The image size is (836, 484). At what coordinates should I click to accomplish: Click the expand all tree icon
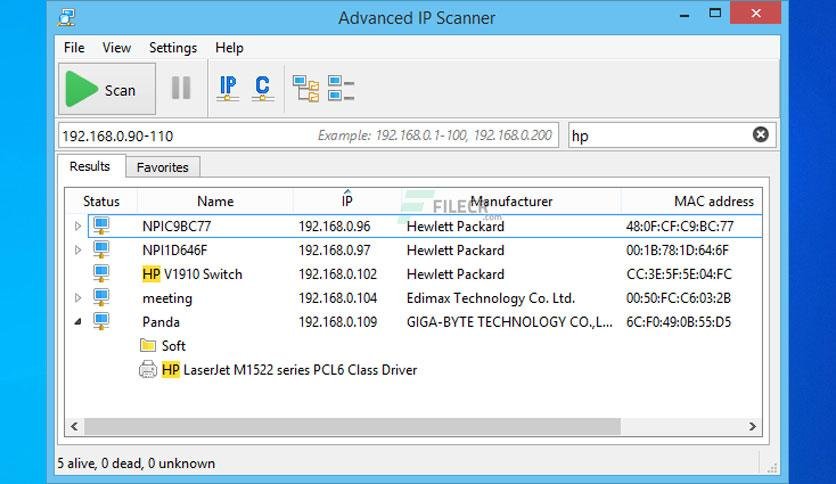[306, 88]
